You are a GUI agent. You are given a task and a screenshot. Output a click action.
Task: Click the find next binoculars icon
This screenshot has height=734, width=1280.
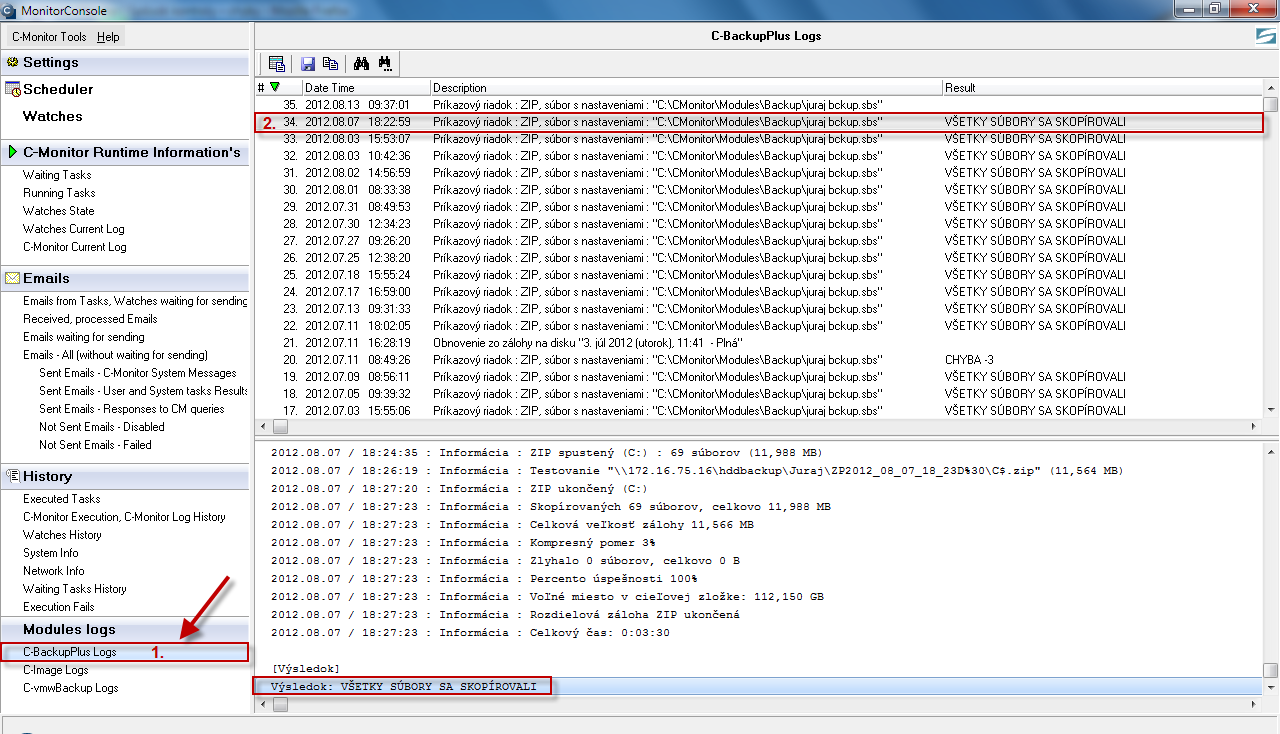click(385, 64)
